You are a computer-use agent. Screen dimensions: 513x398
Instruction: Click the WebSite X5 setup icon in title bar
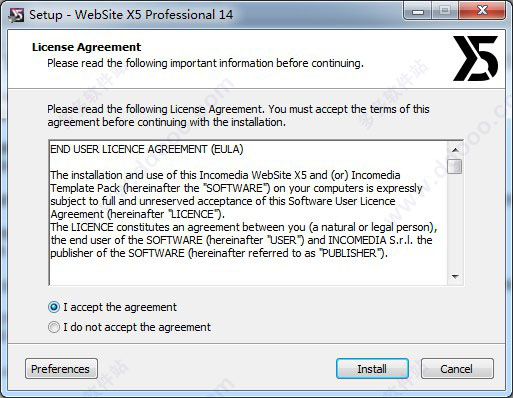[16, 15]
